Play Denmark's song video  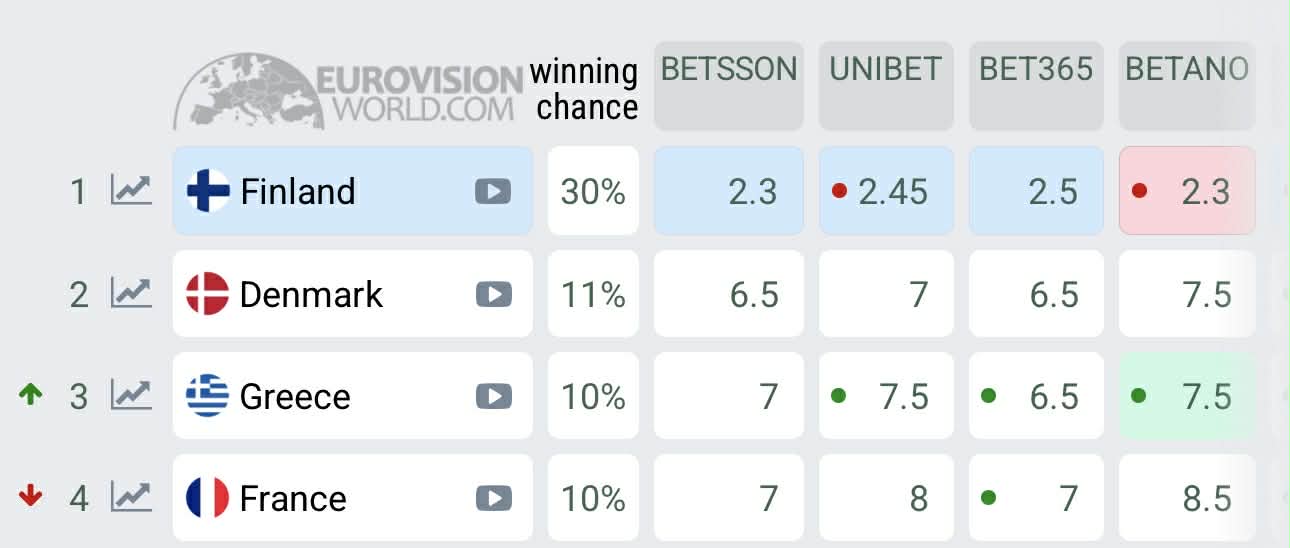[x=493, y=294]
